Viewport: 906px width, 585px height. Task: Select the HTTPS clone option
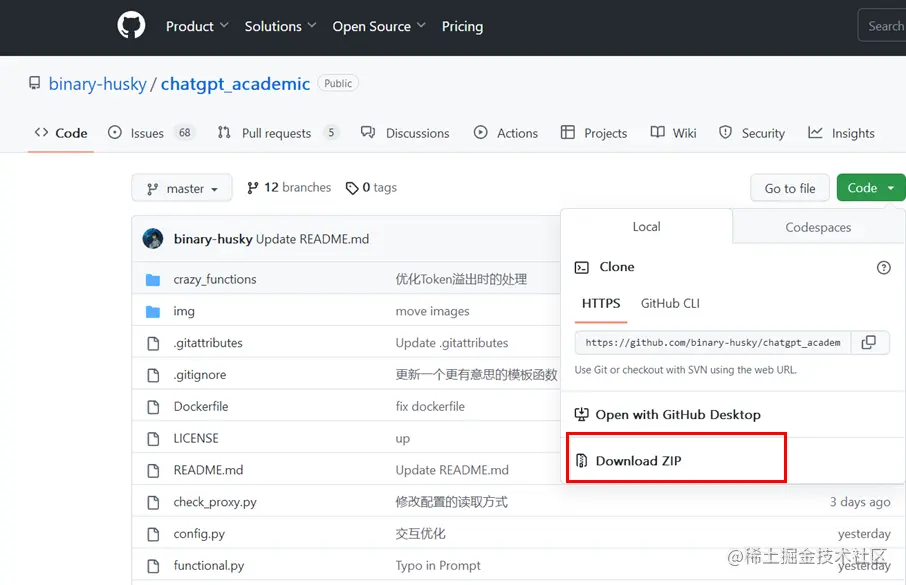click(601, 303)
